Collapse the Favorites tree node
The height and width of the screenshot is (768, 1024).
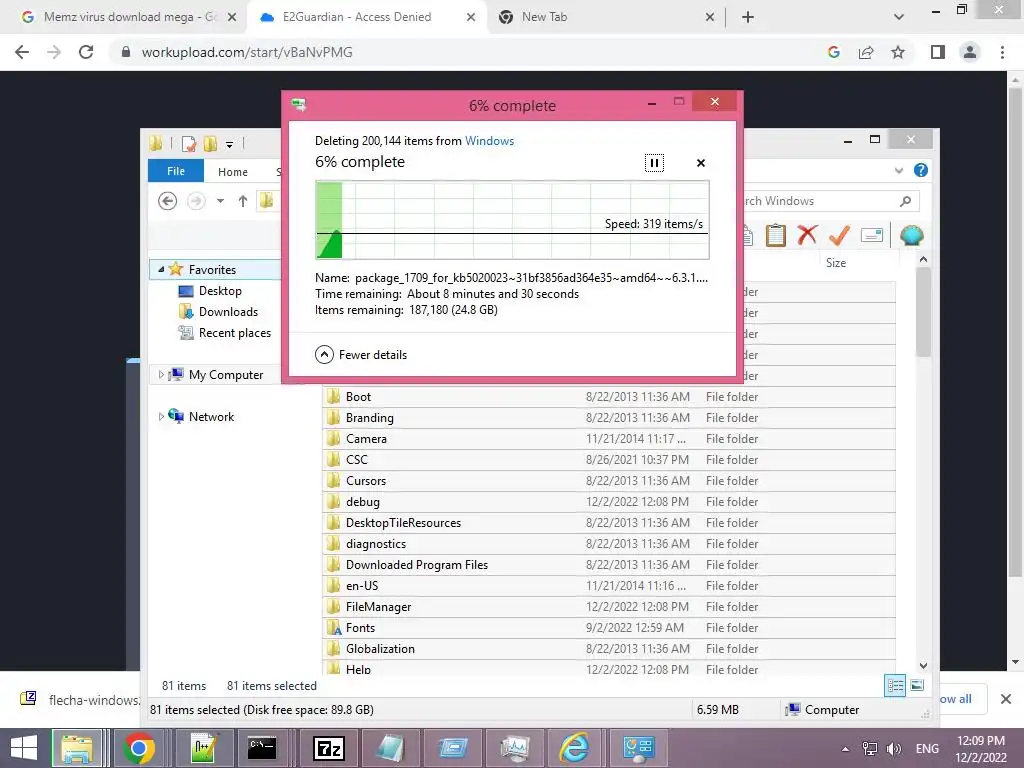161,269
